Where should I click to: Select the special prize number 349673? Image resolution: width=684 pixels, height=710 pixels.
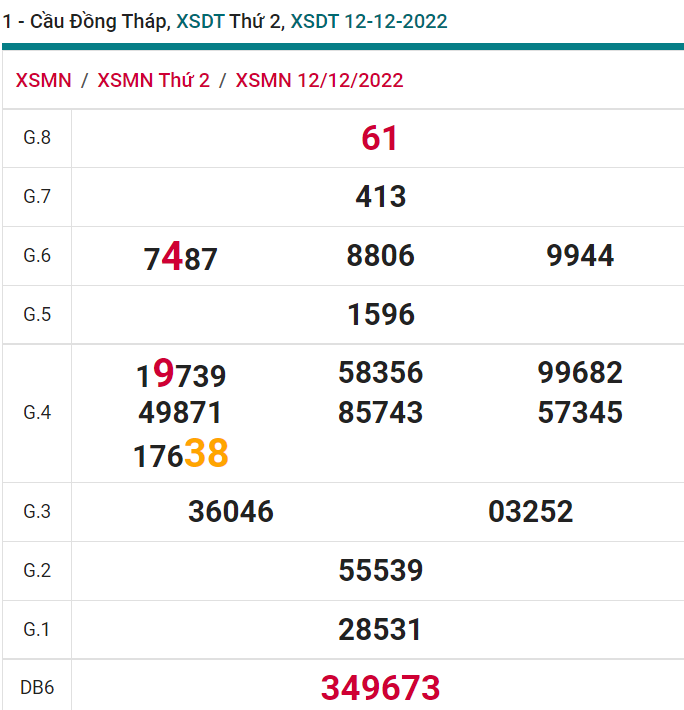tap(380, 688)
